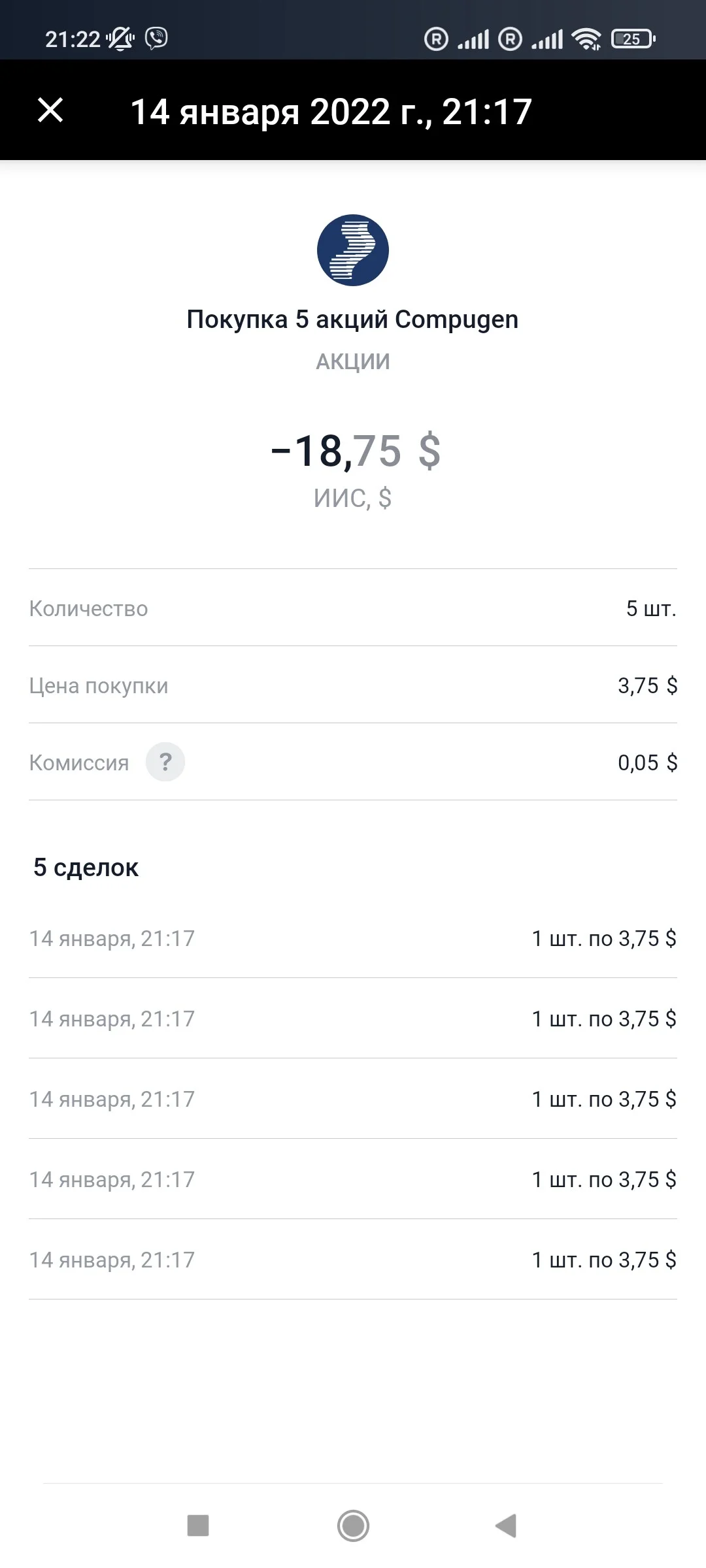Open the third deal row in list

pos(353,1099)
